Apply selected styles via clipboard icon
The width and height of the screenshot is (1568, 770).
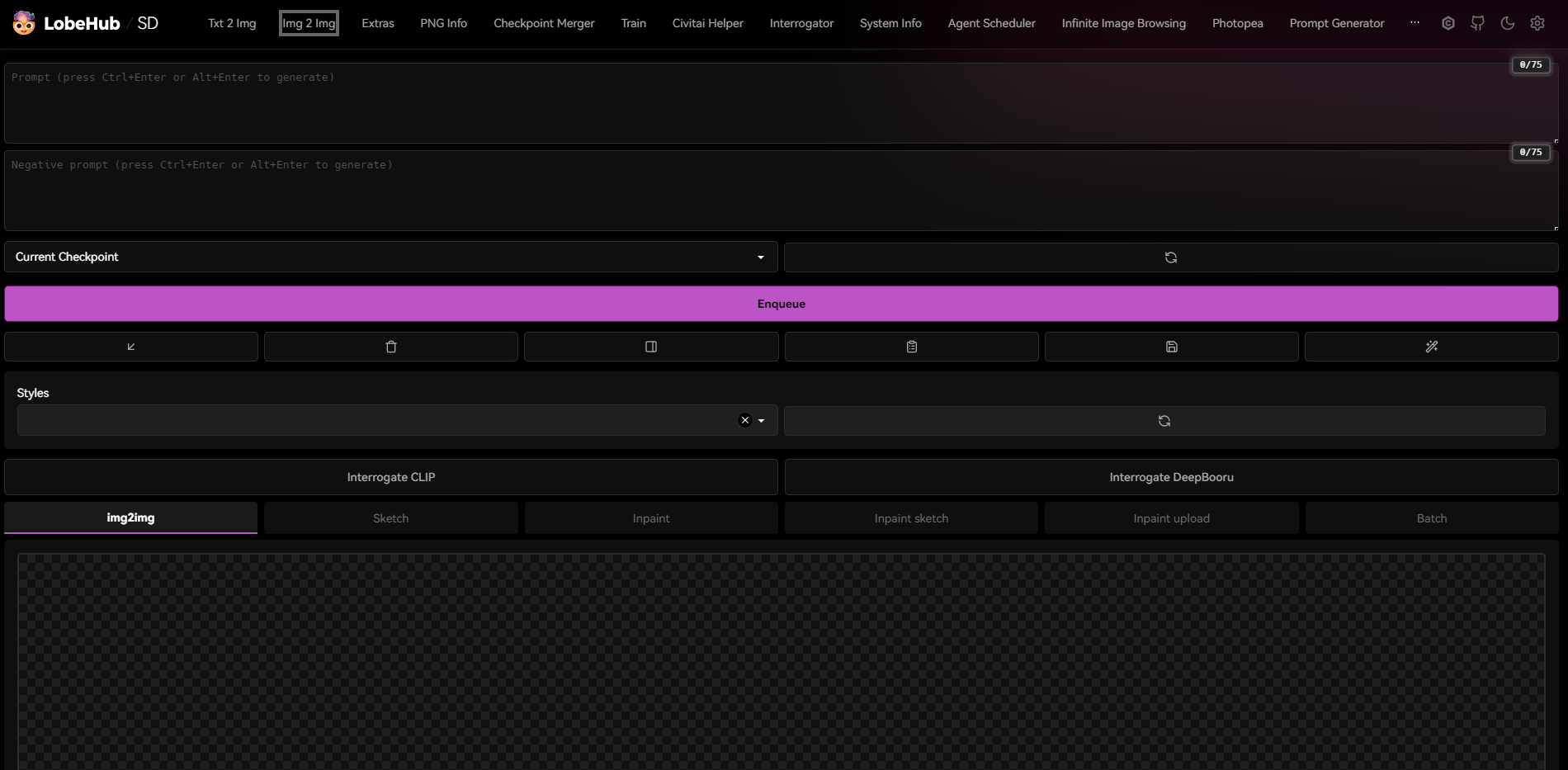point(911,347)
